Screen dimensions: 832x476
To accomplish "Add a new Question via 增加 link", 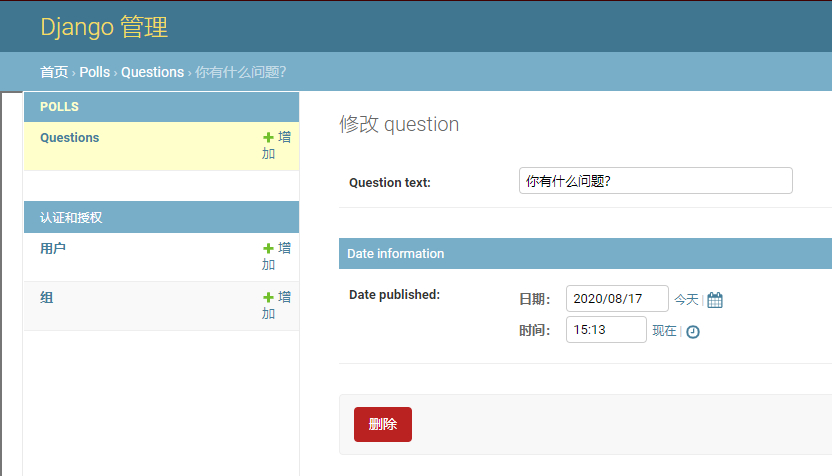I will point(276,145).
